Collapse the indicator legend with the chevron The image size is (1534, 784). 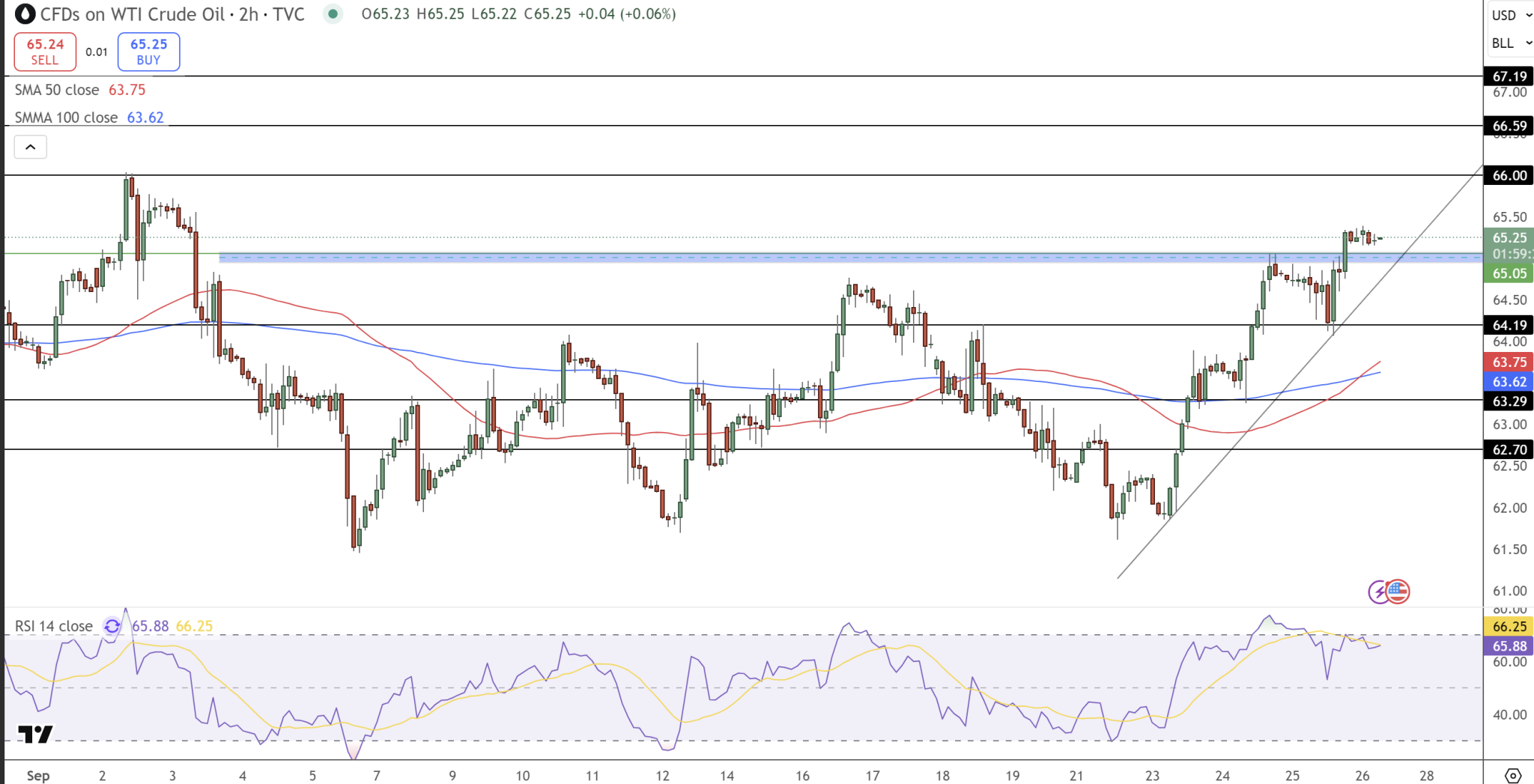point(30,147)
